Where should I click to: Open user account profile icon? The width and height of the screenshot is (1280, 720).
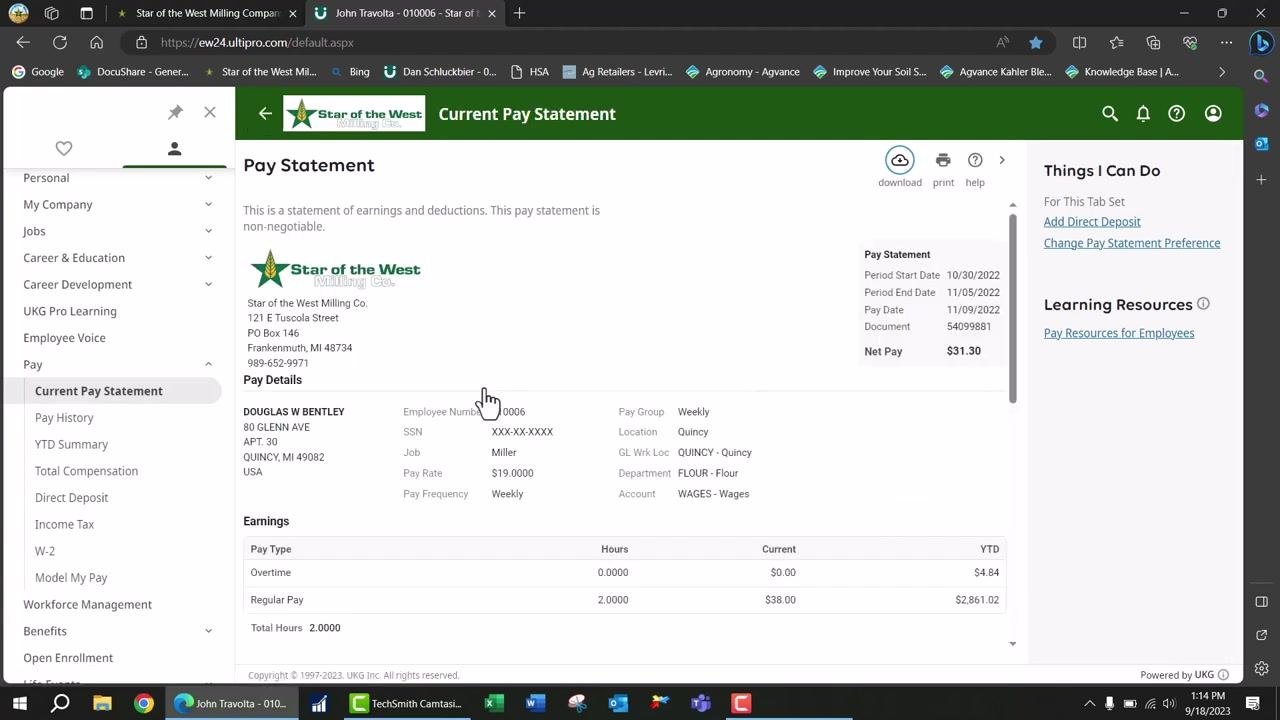[x=1213, y=114]
